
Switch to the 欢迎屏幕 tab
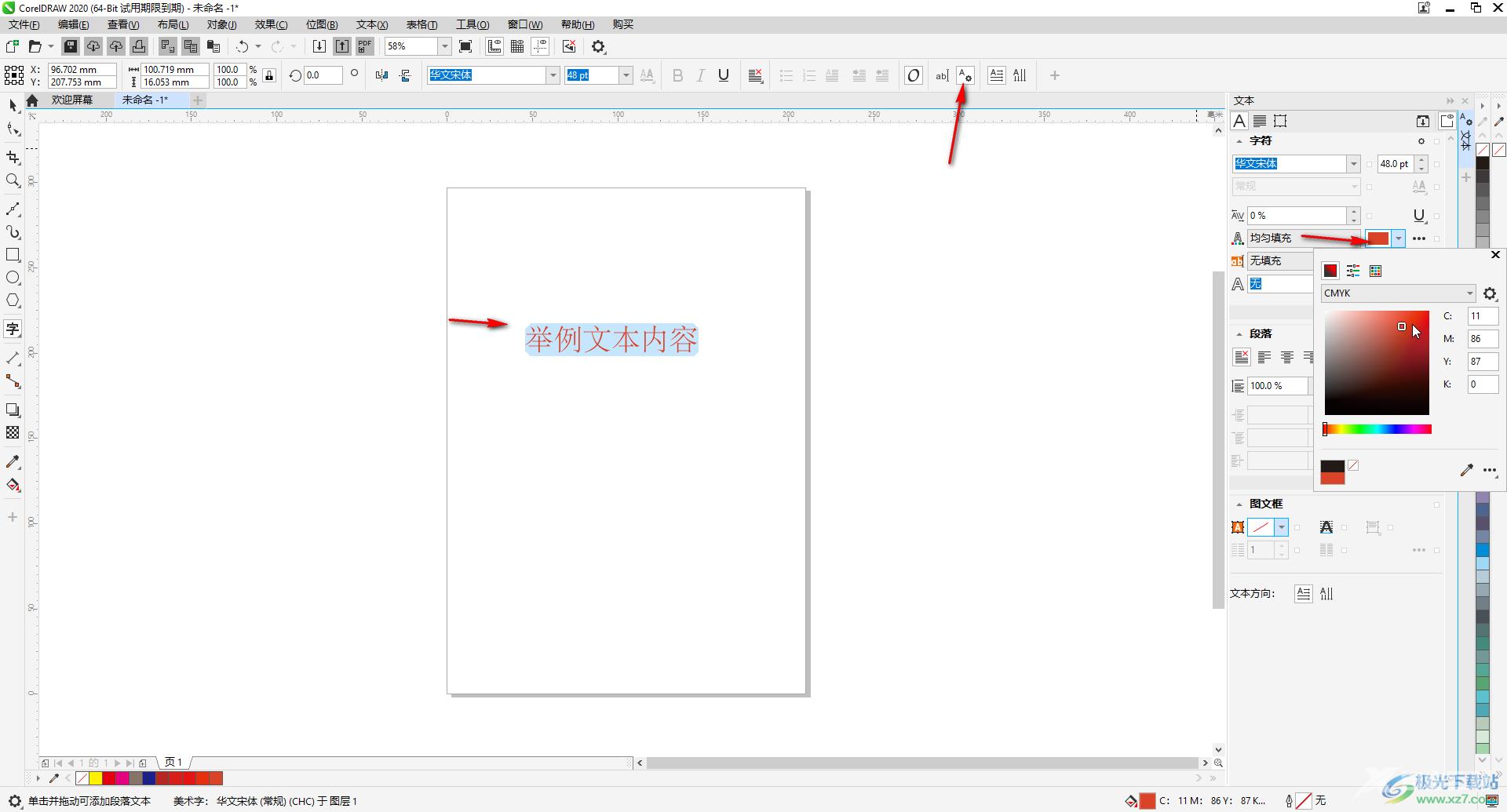pyautogui.click(x=72, y=100)
